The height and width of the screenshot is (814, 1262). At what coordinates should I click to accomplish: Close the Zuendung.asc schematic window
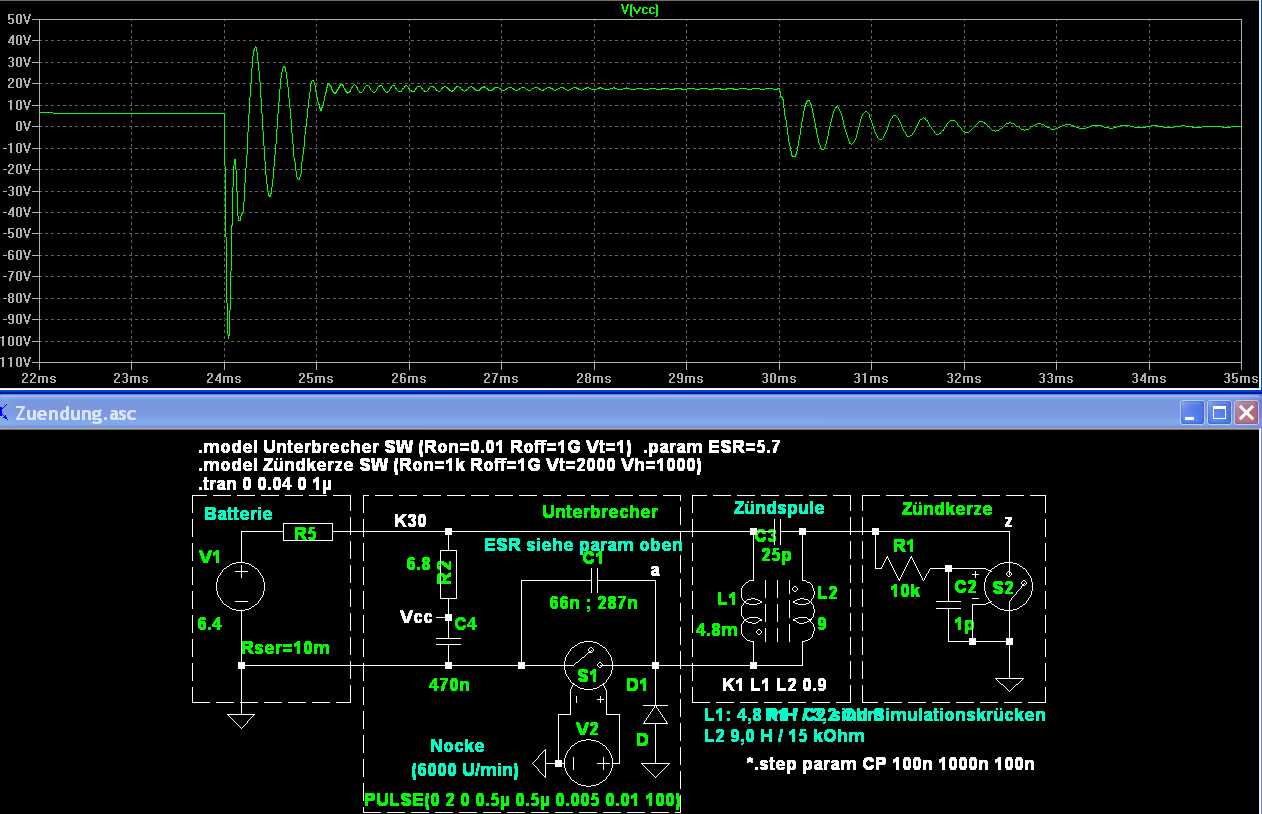1245,412
